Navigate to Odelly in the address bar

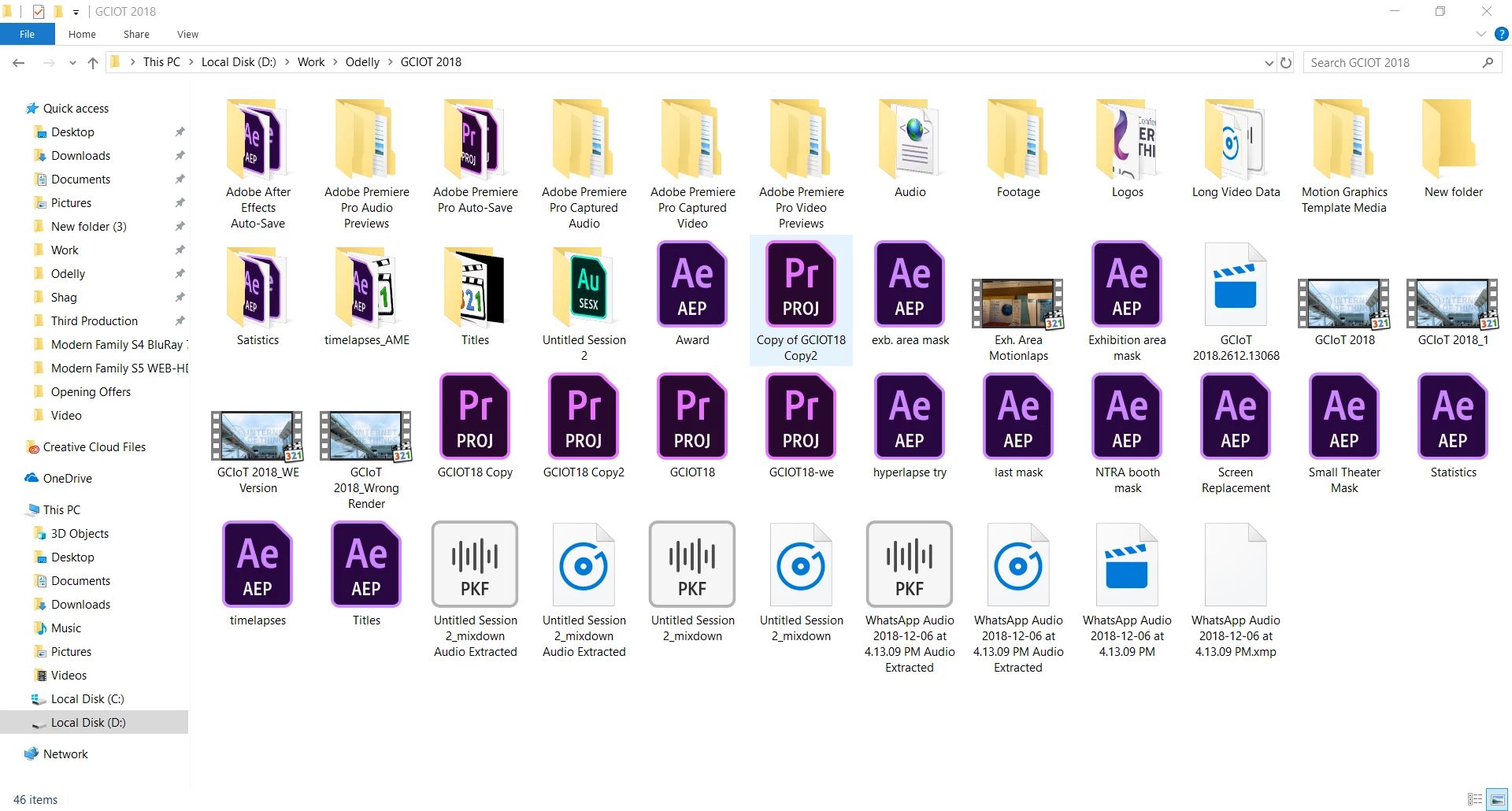362,62
